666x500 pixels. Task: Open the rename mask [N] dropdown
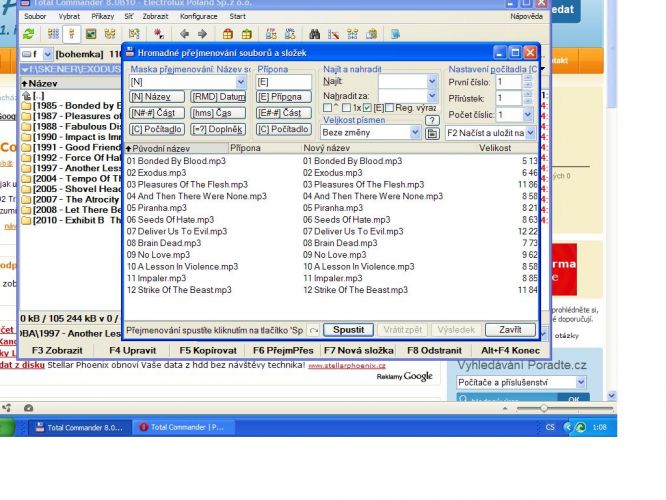tap(240, 82)
